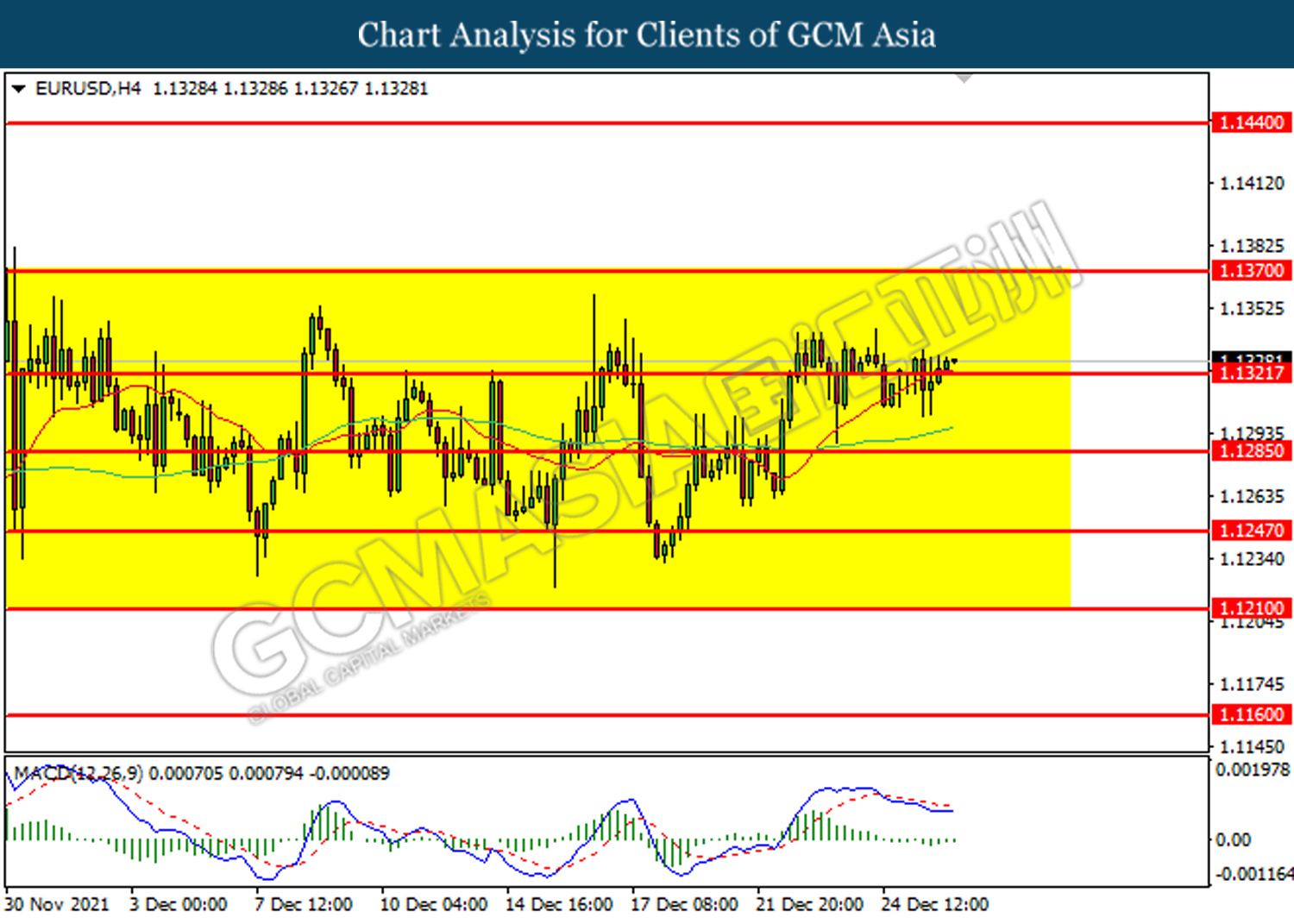Click the MACD 0.001978 scale value

click(x=1253, y=770)
